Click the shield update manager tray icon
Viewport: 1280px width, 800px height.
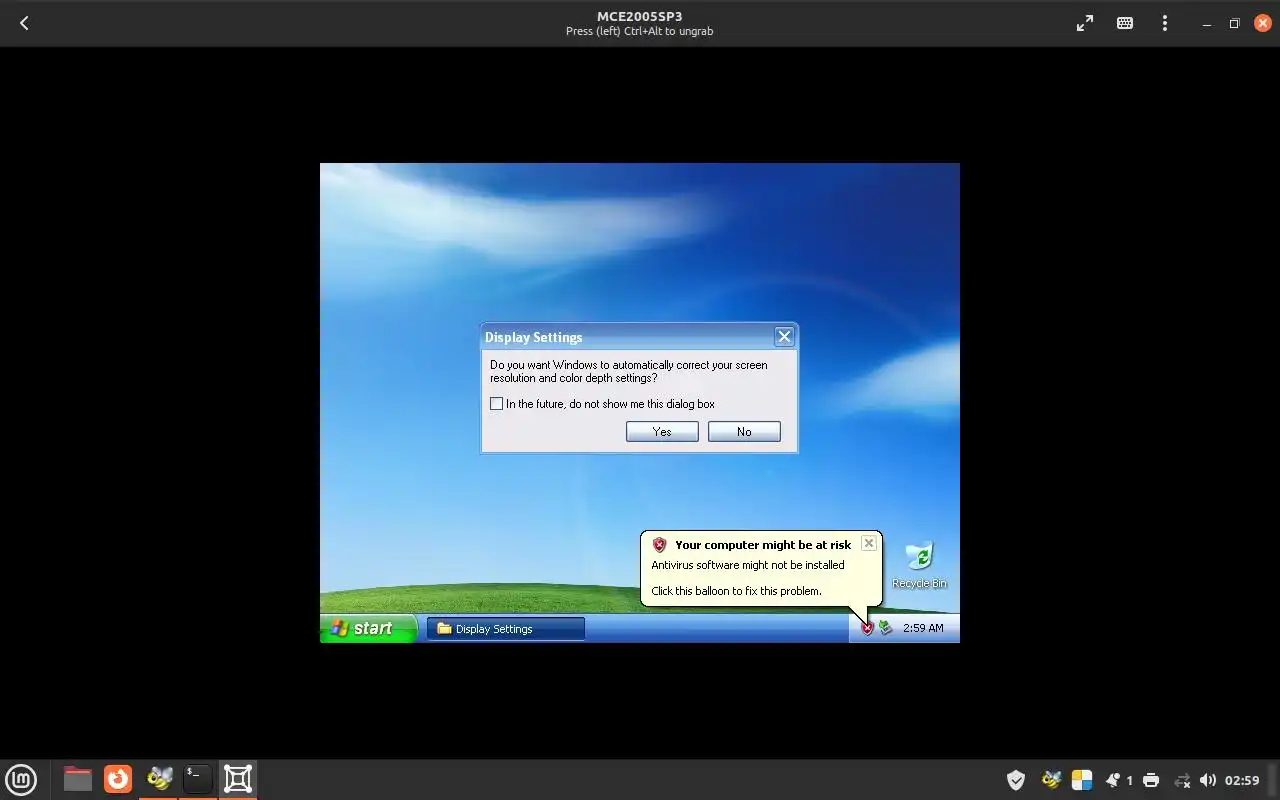tap(1016, 780)
